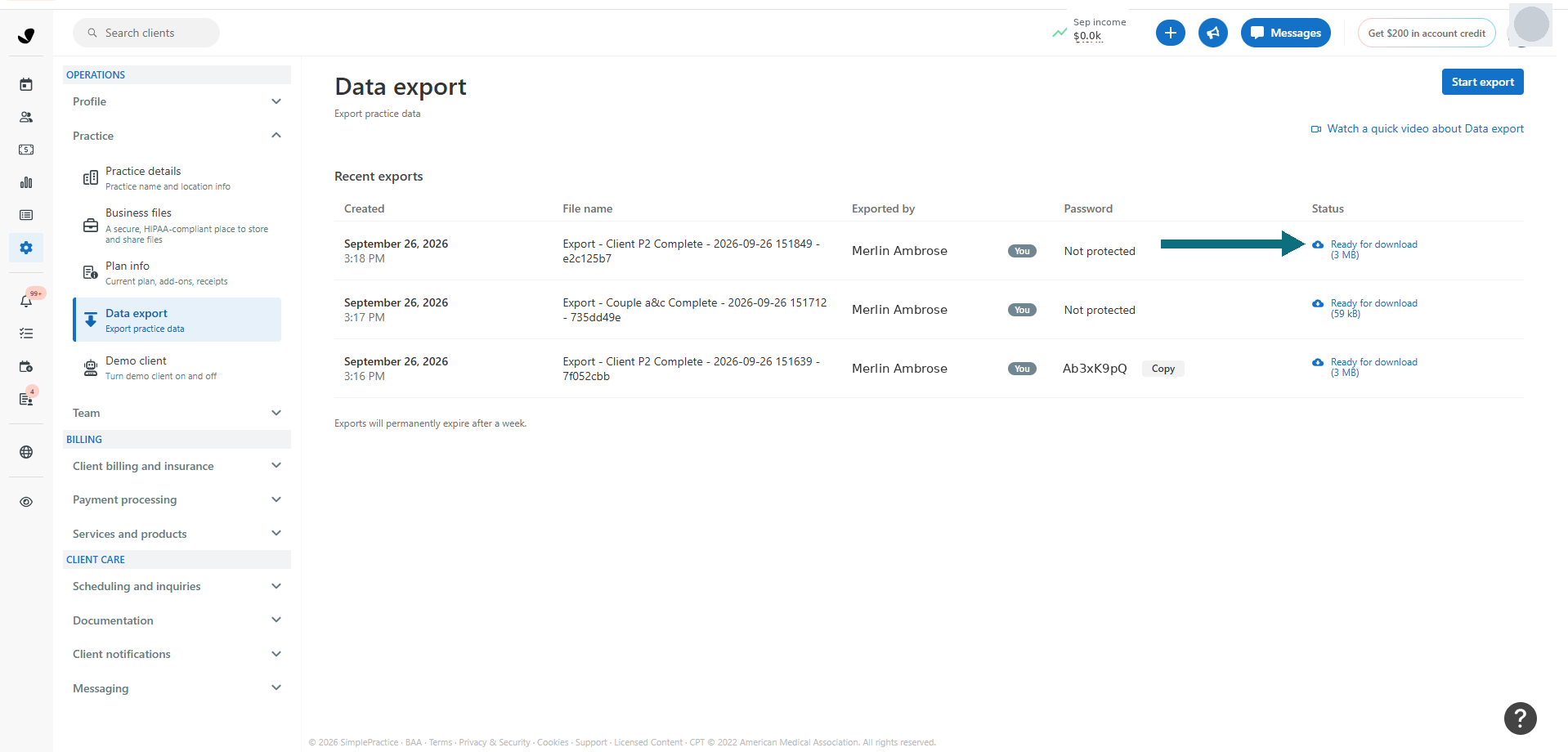Open the clients icon in left rail
The width and height of the screenshot is (1568, 752).
point(26,117)
